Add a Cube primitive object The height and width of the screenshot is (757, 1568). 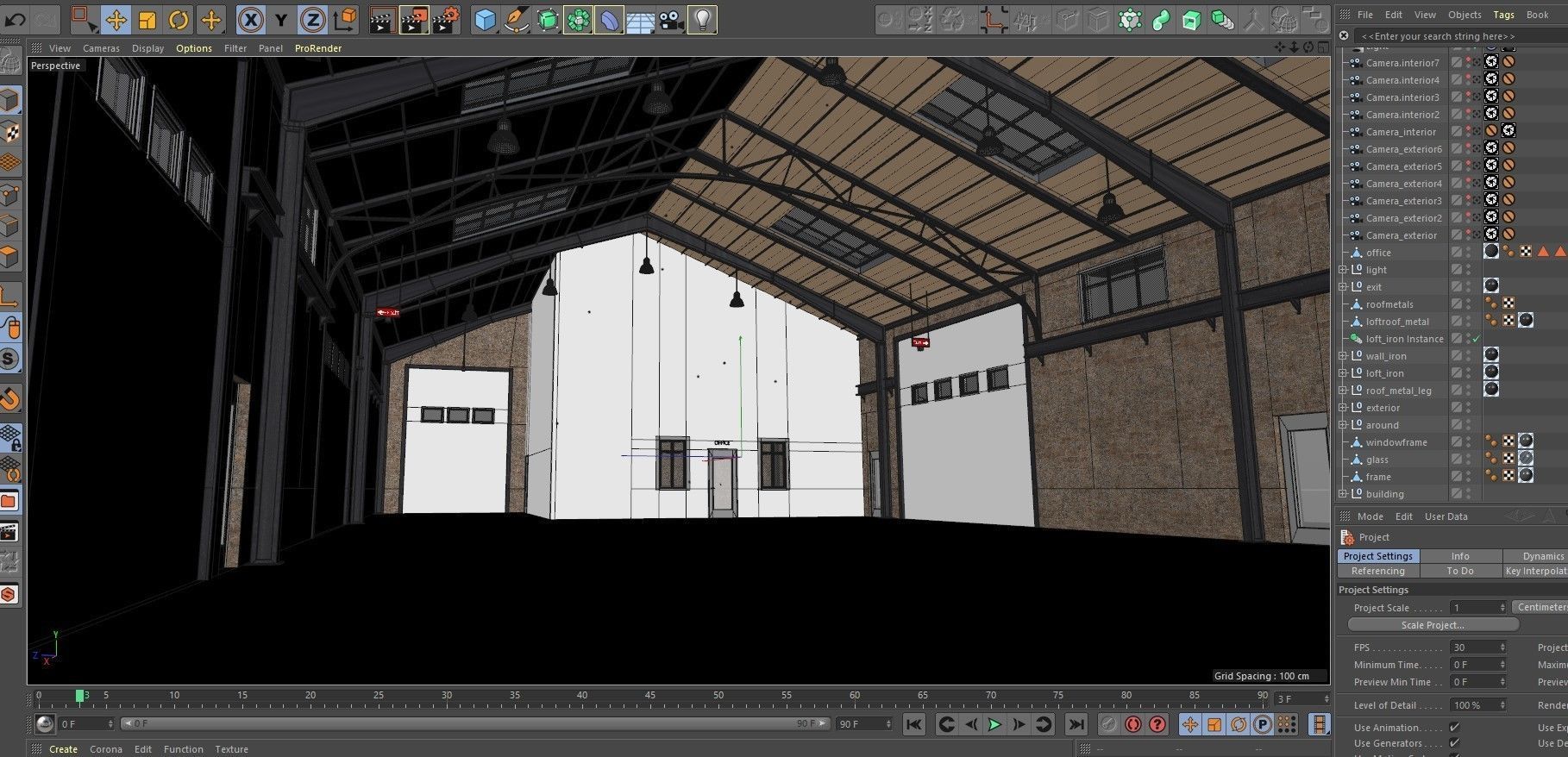(486, 19)
